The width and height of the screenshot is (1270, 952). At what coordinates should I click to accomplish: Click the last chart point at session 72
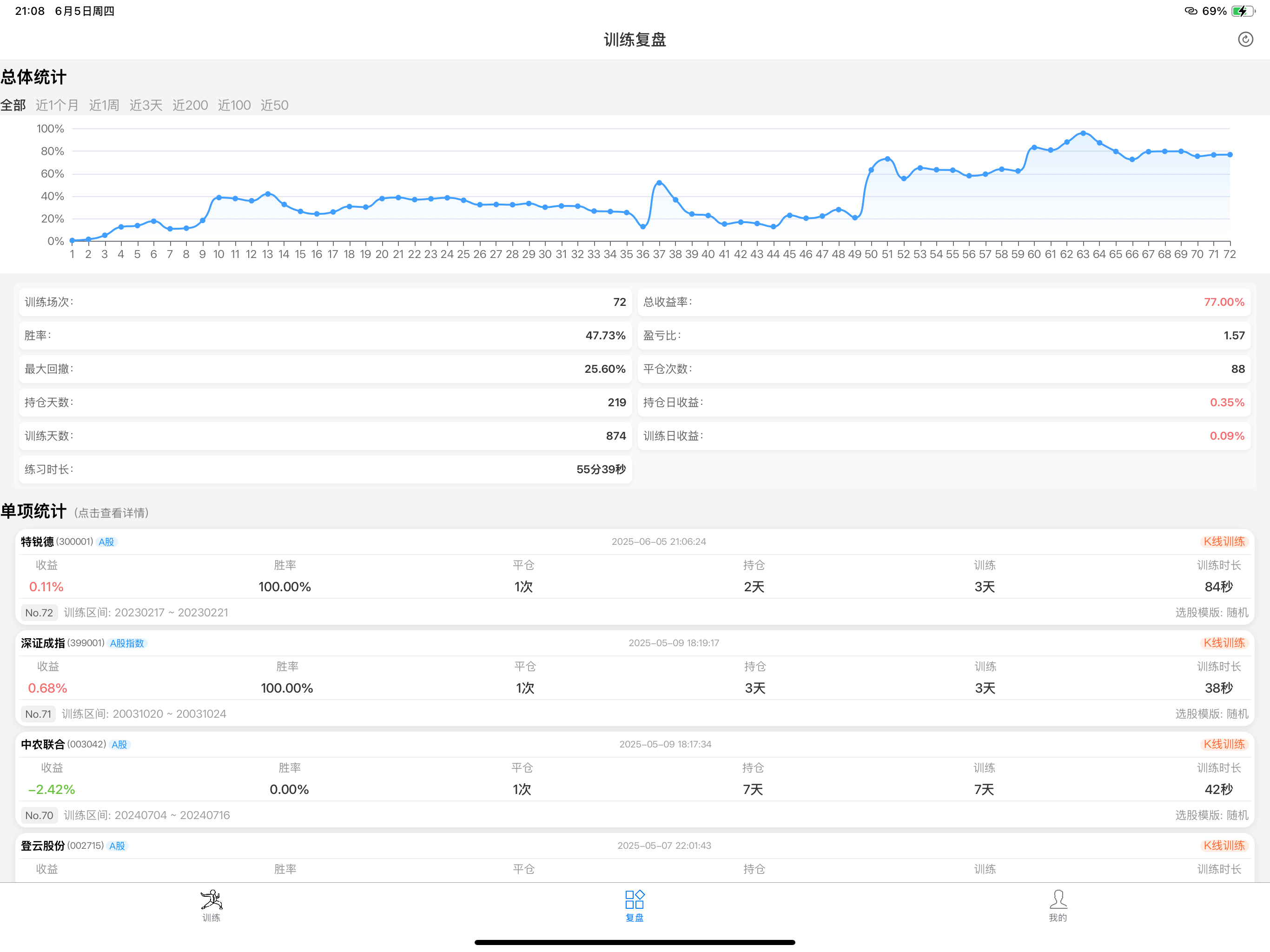pyautogui.click(x=1230, y=154)
